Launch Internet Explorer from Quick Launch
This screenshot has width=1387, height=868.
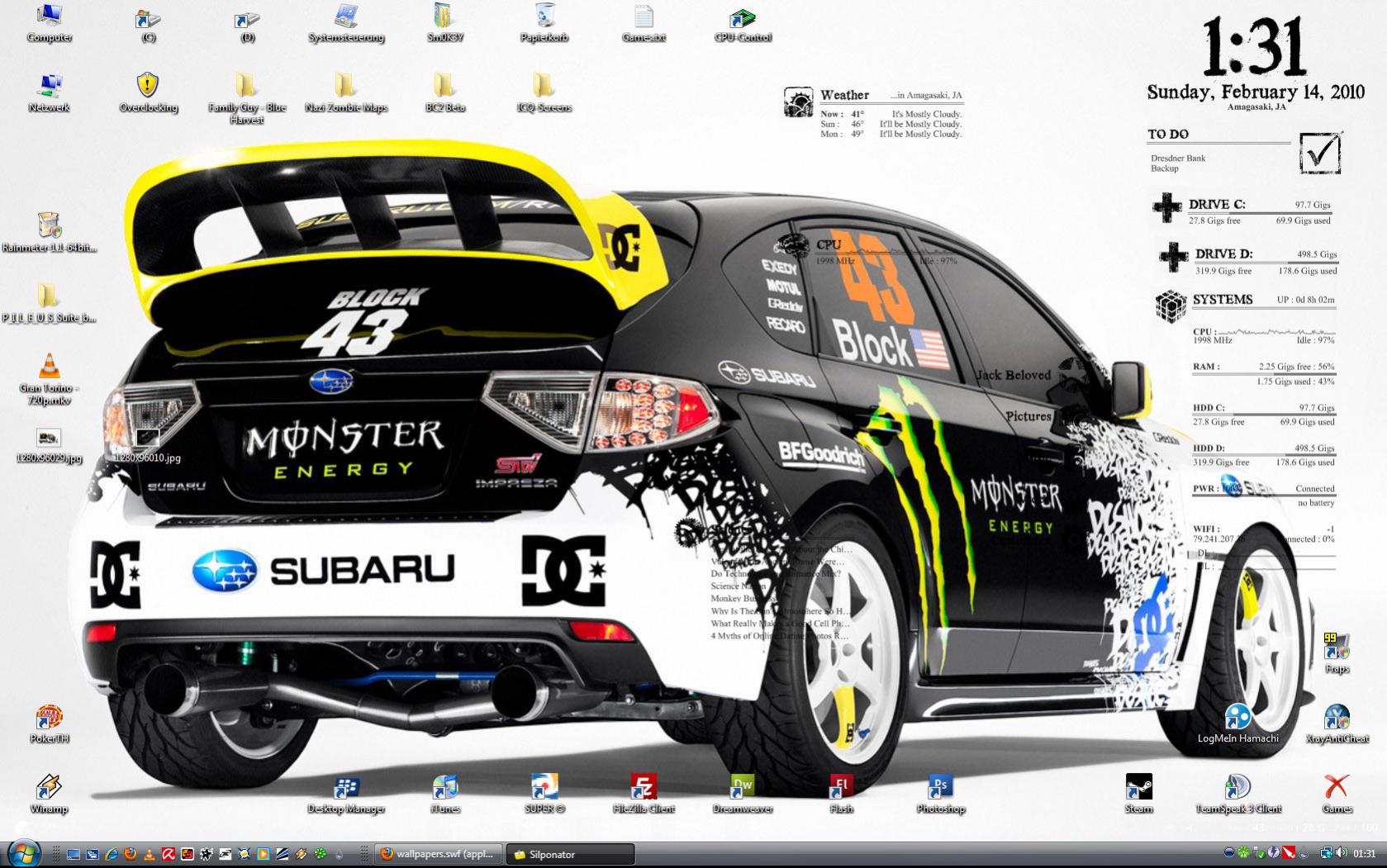pyautogui.click(x=112, y=854)
